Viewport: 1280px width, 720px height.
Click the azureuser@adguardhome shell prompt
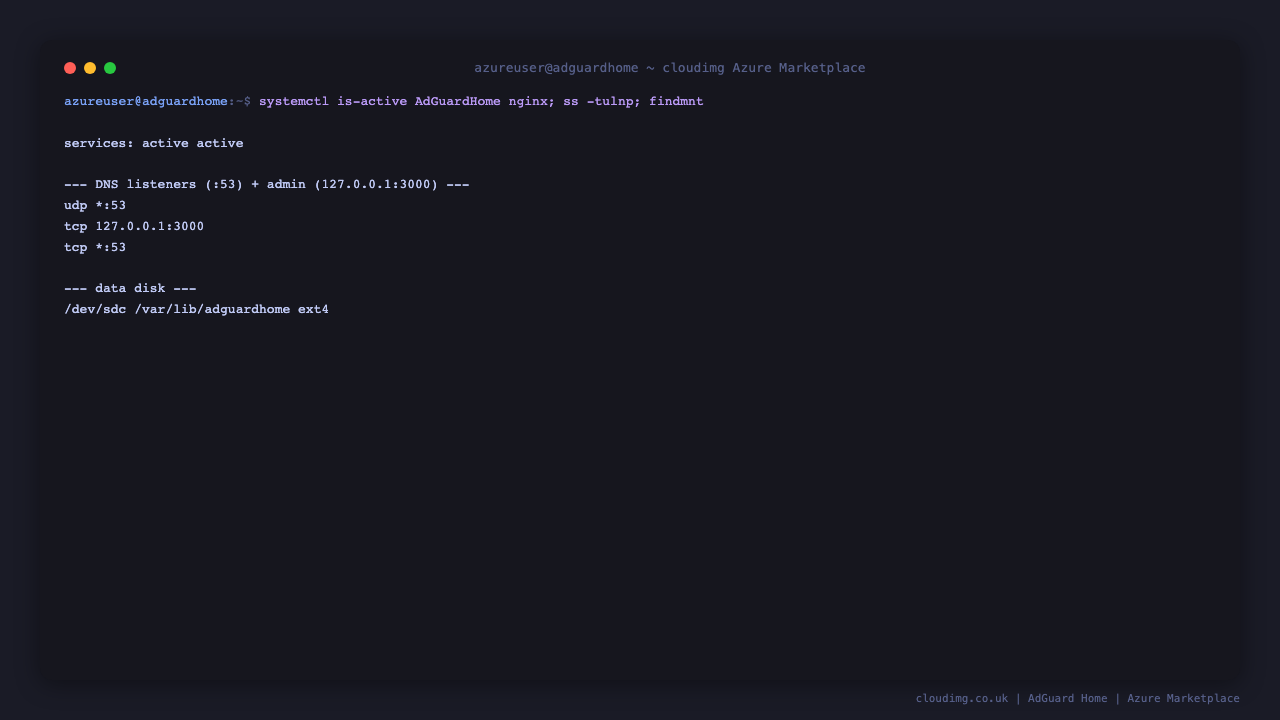point(157,101)
